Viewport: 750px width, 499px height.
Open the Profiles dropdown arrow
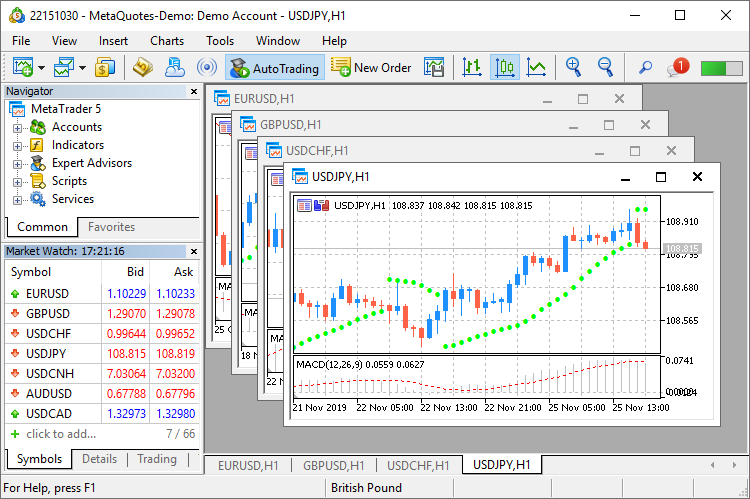(x=82, y=68)
